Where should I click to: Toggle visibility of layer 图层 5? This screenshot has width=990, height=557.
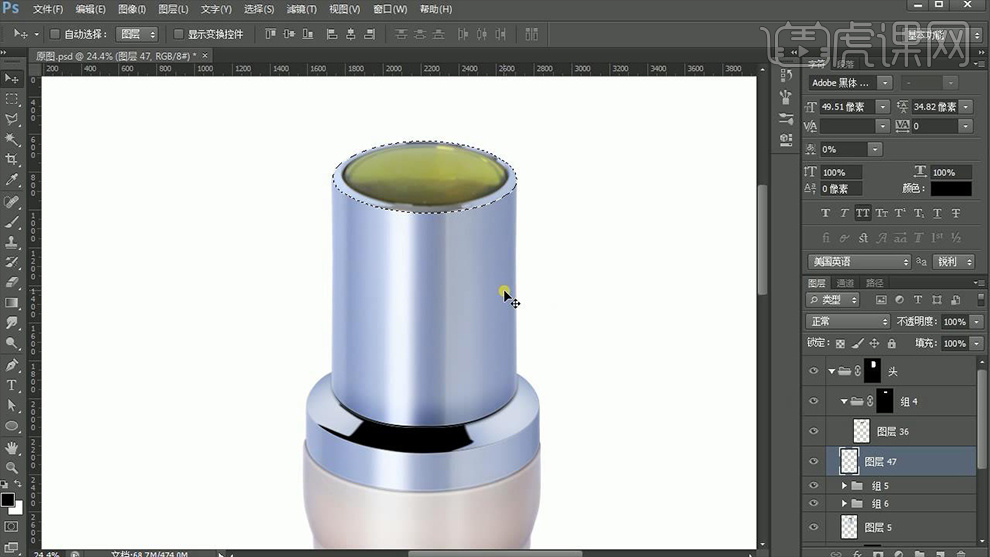coord(814,527)
